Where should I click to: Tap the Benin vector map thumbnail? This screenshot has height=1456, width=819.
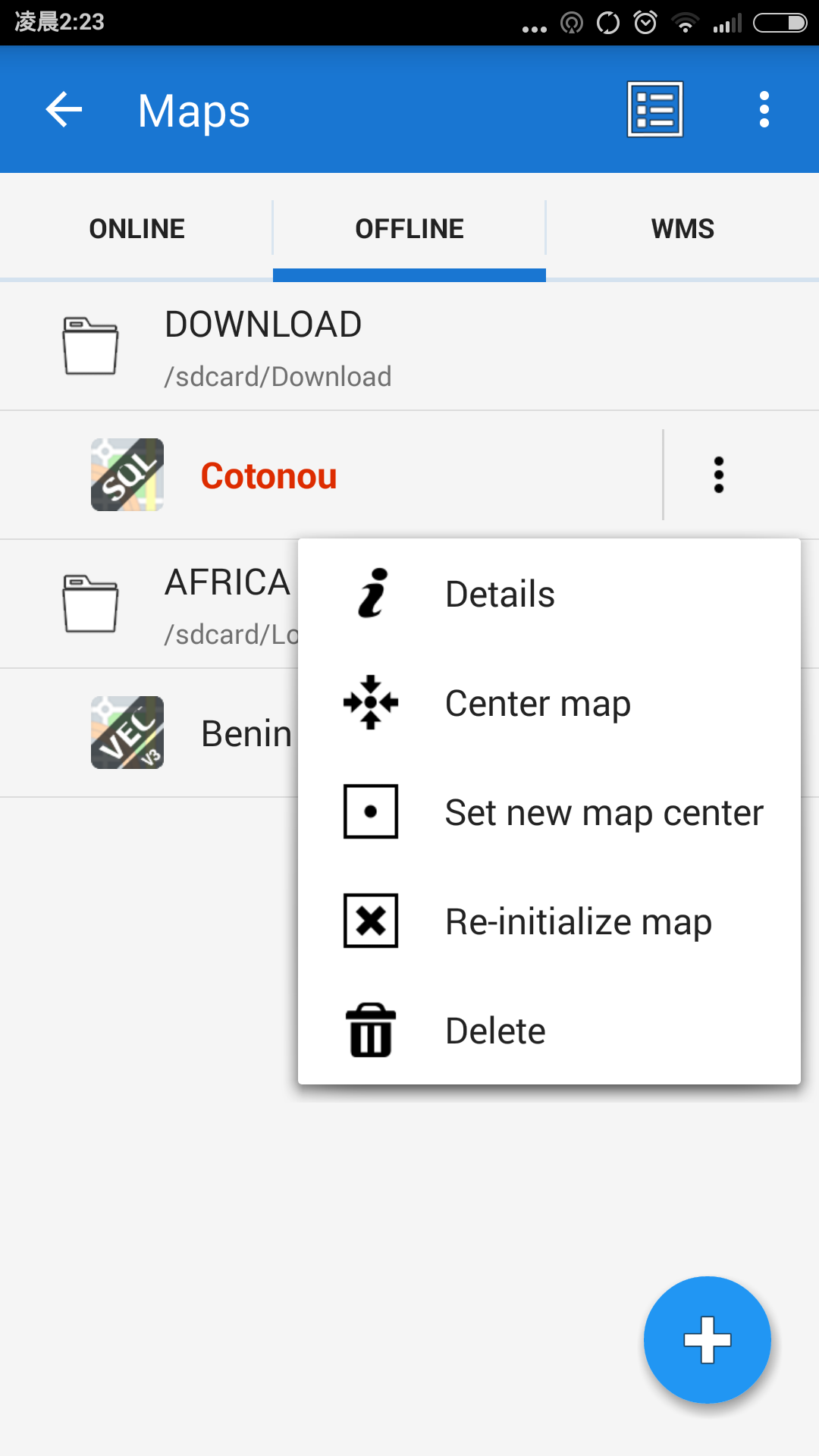(x=127, y=733)
